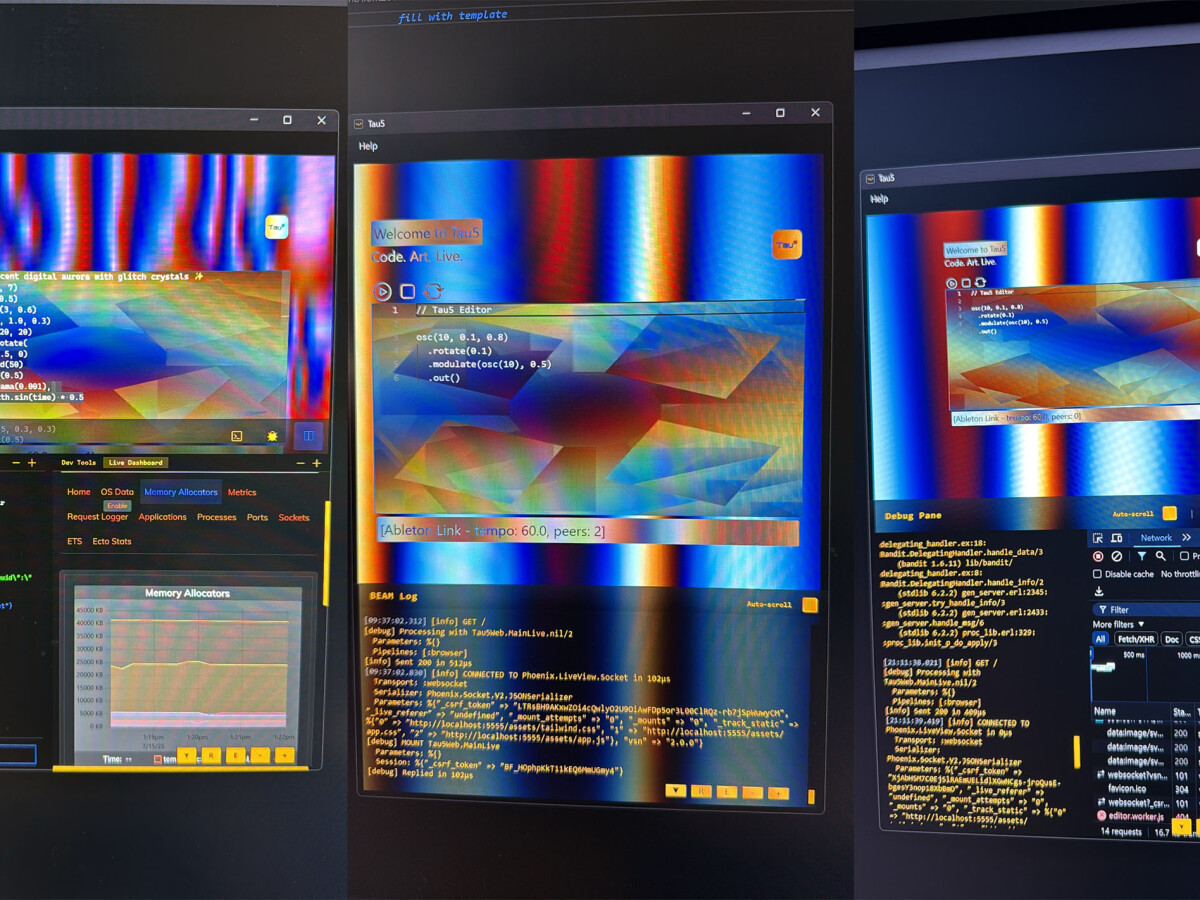Open the Processes link in Live Dashboard
1200x900 pixels.
tap(216, 517)
